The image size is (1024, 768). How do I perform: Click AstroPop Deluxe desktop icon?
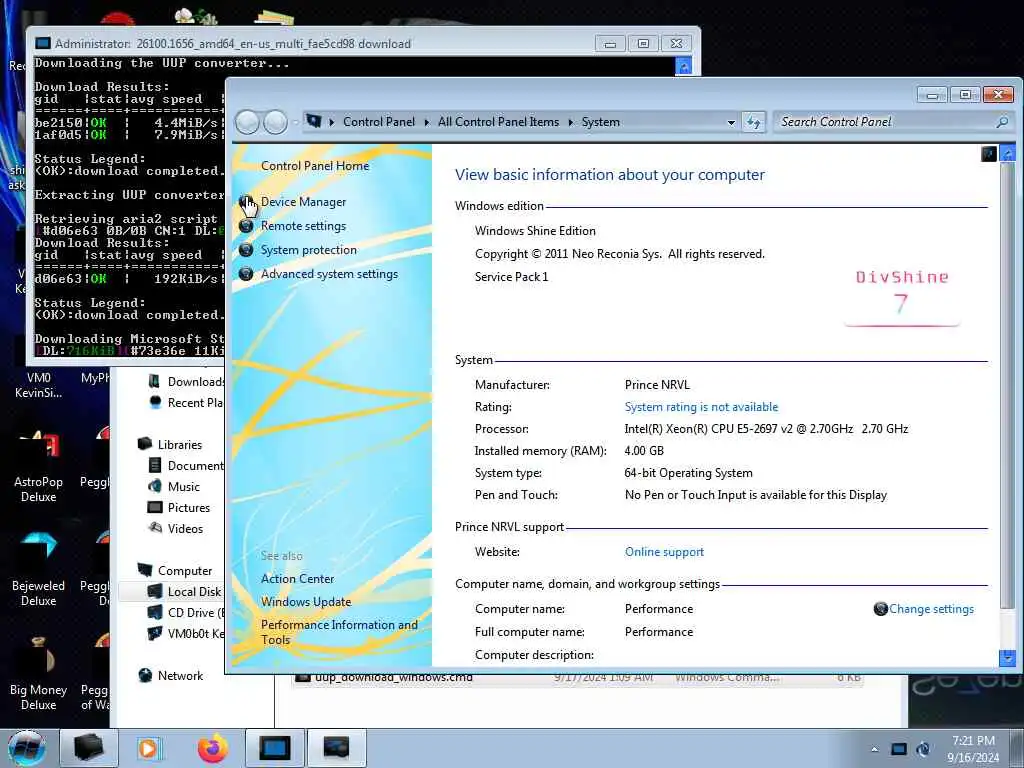[39, 466]
